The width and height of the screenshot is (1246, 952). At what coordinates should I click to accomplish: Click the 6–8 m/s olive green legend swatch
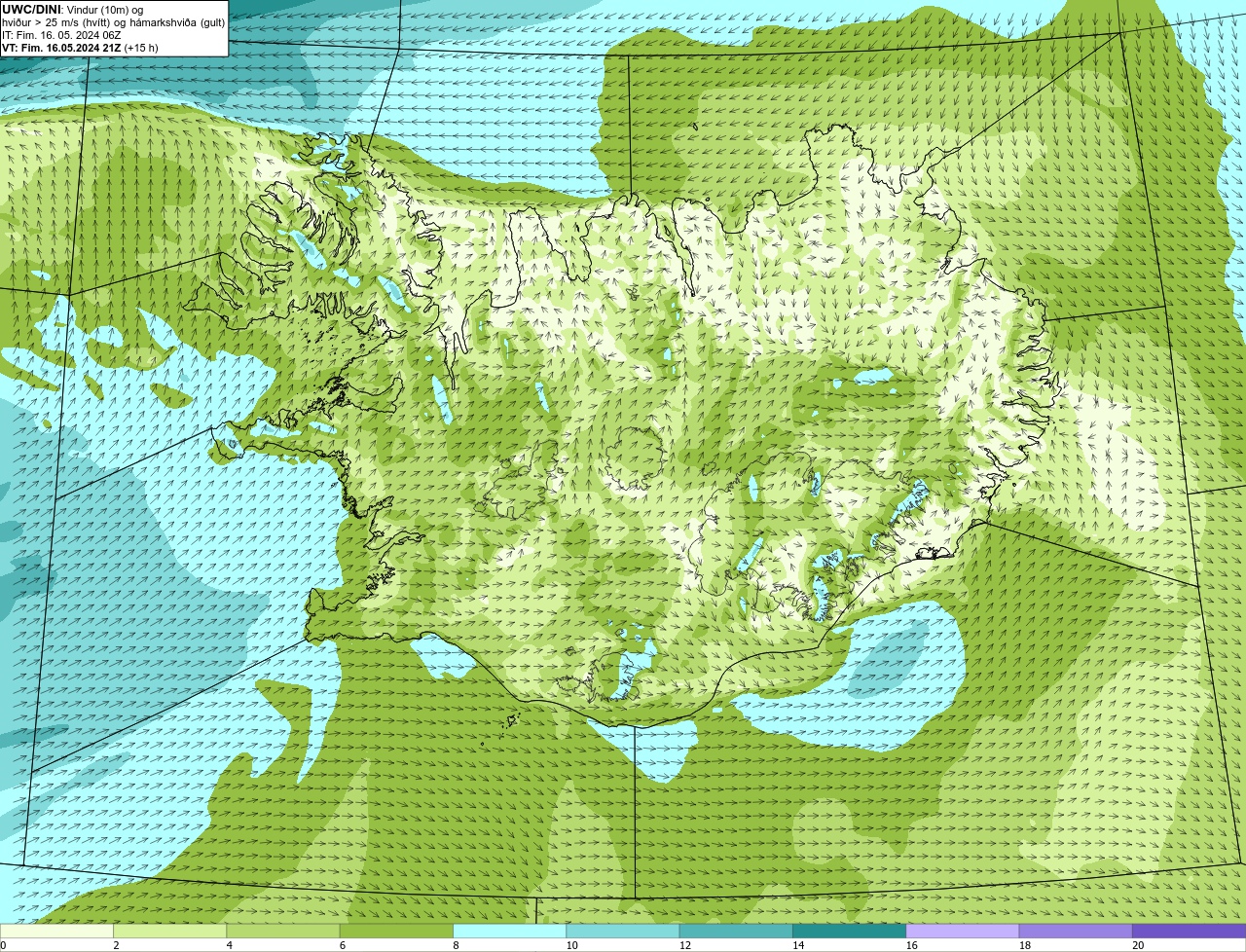coord(396,931)
